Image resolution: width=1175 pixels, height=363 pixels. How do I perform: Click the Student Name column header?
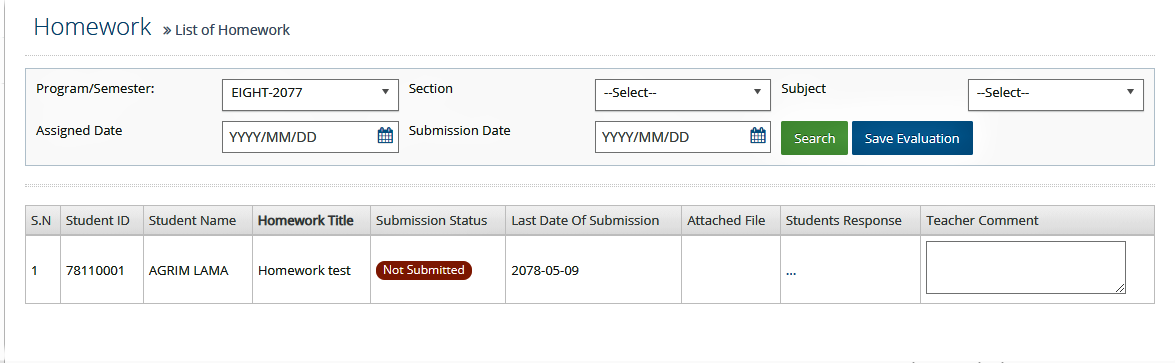click(x=193, y=220)
